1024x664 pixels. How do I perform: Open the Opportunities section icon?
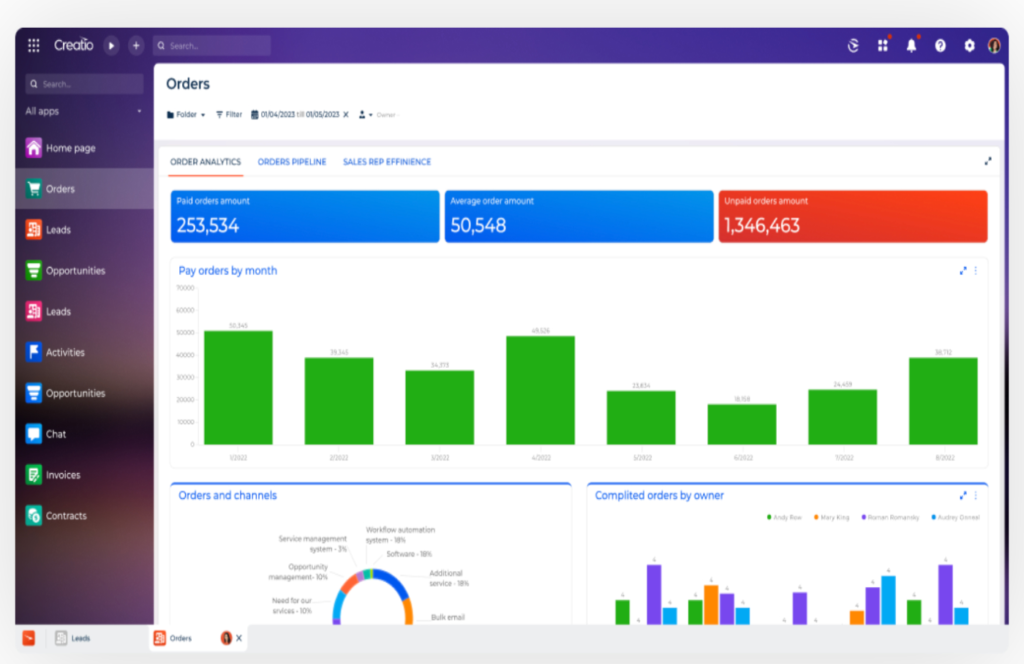tap(33, 270)
